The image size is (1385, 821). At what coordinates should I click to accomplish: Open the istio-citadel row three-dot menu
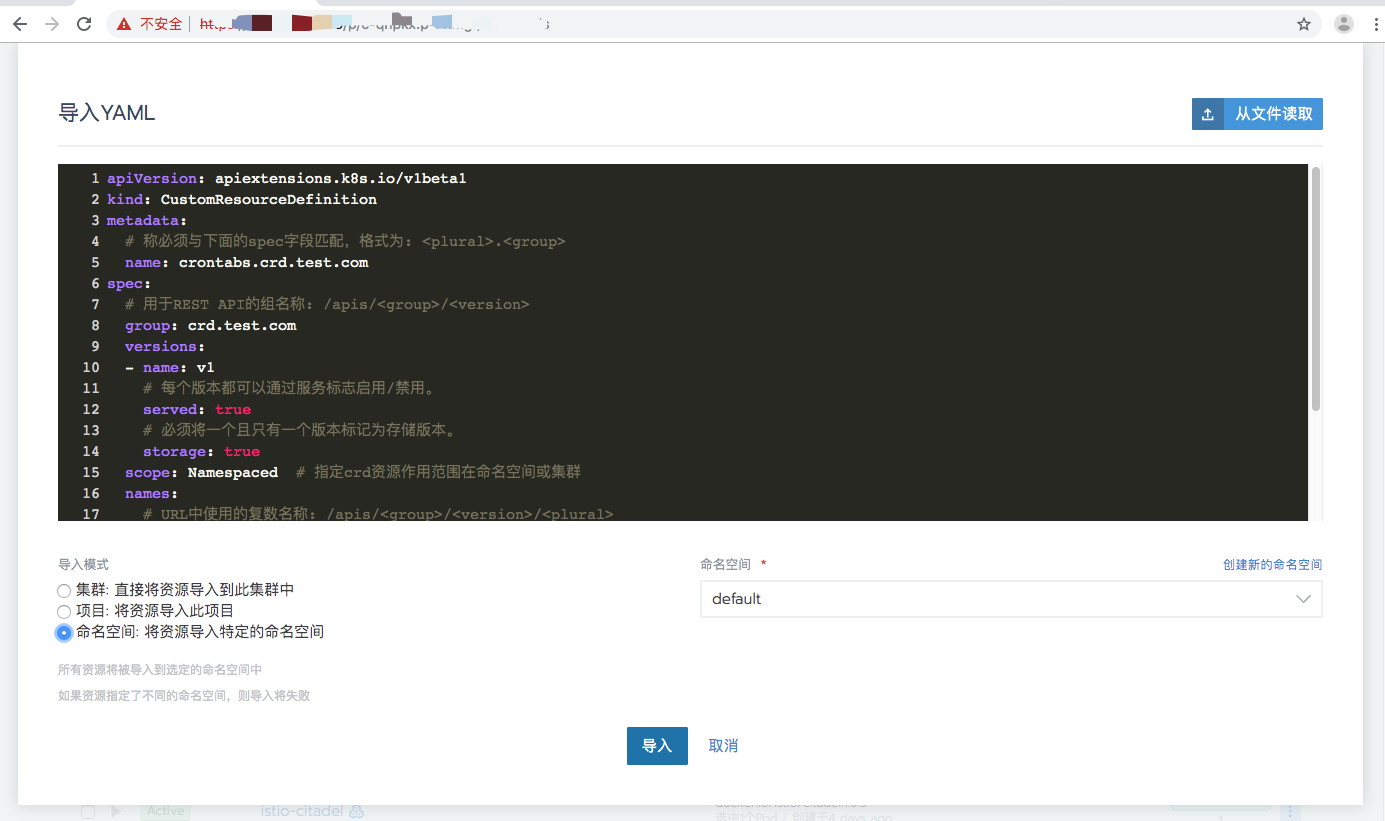point(1290,812)
